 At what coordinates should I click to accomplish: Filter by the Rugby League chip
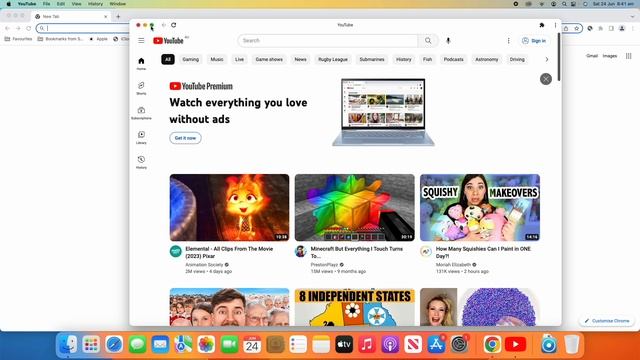pos(333,59)
